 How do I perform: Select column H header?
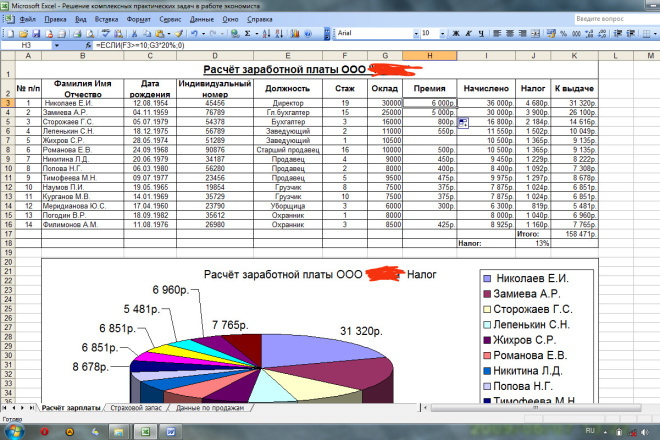point(429,56)
